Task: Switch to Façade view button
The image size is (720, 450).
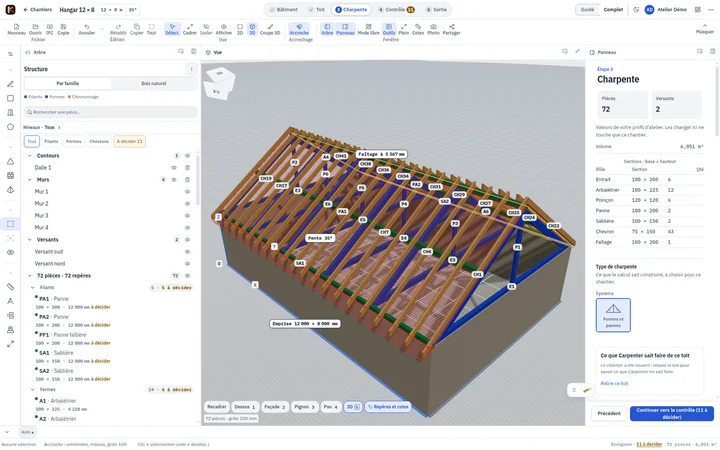Action: pos(275,407)
